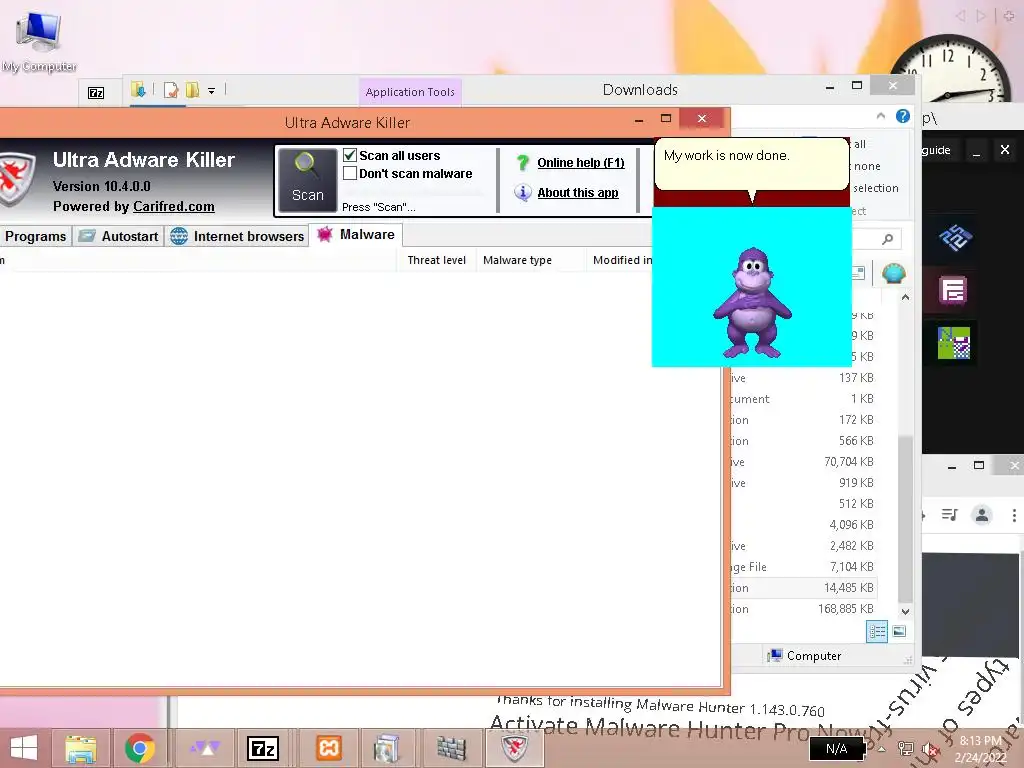Image resolution: width=1024 pixels, height=768 pixels.
Task: Open the Application Tools ribbon tab
Action: [x=410, y=92]
